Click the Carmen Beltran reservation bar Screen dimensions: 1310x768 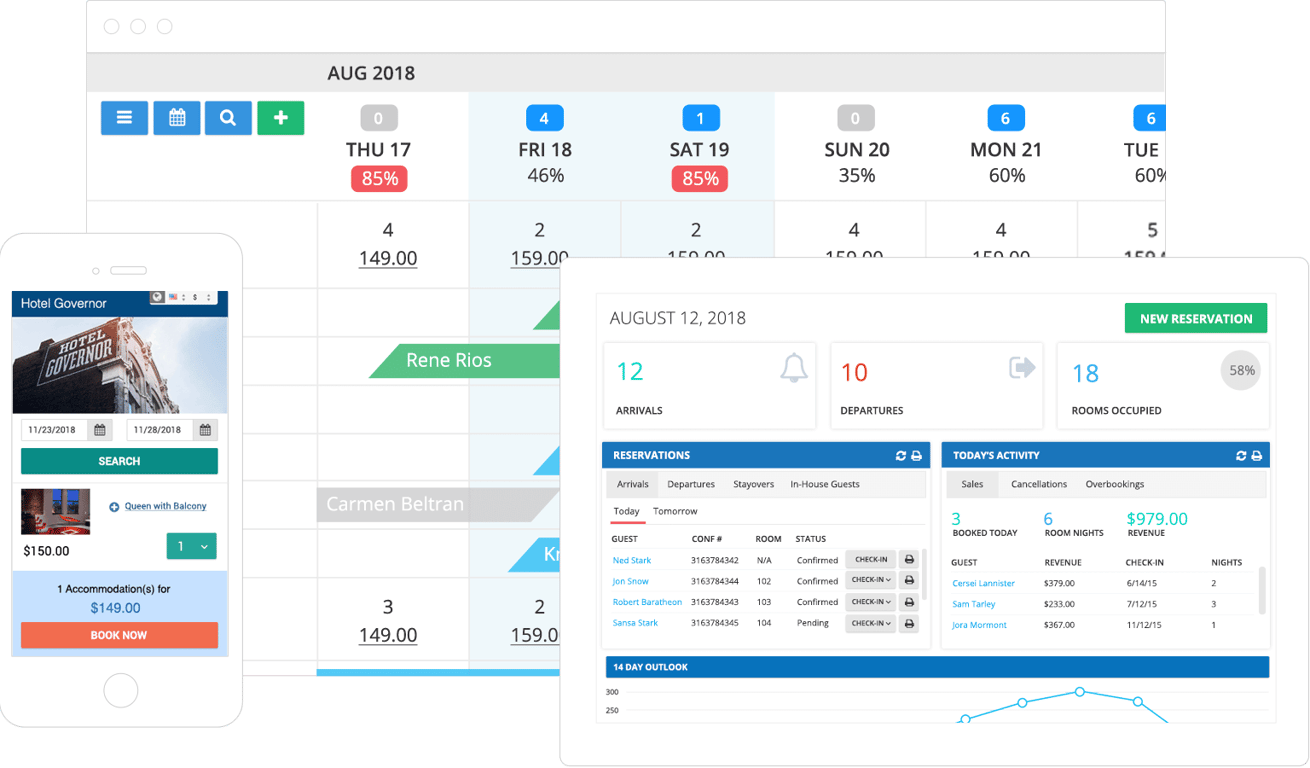tap(437, 504)
